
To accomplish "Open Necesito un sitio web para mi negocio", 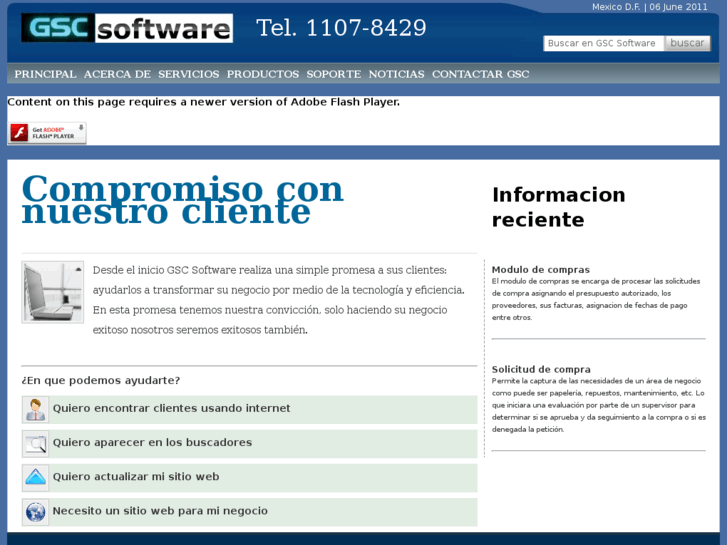I will tap(160, 511).
